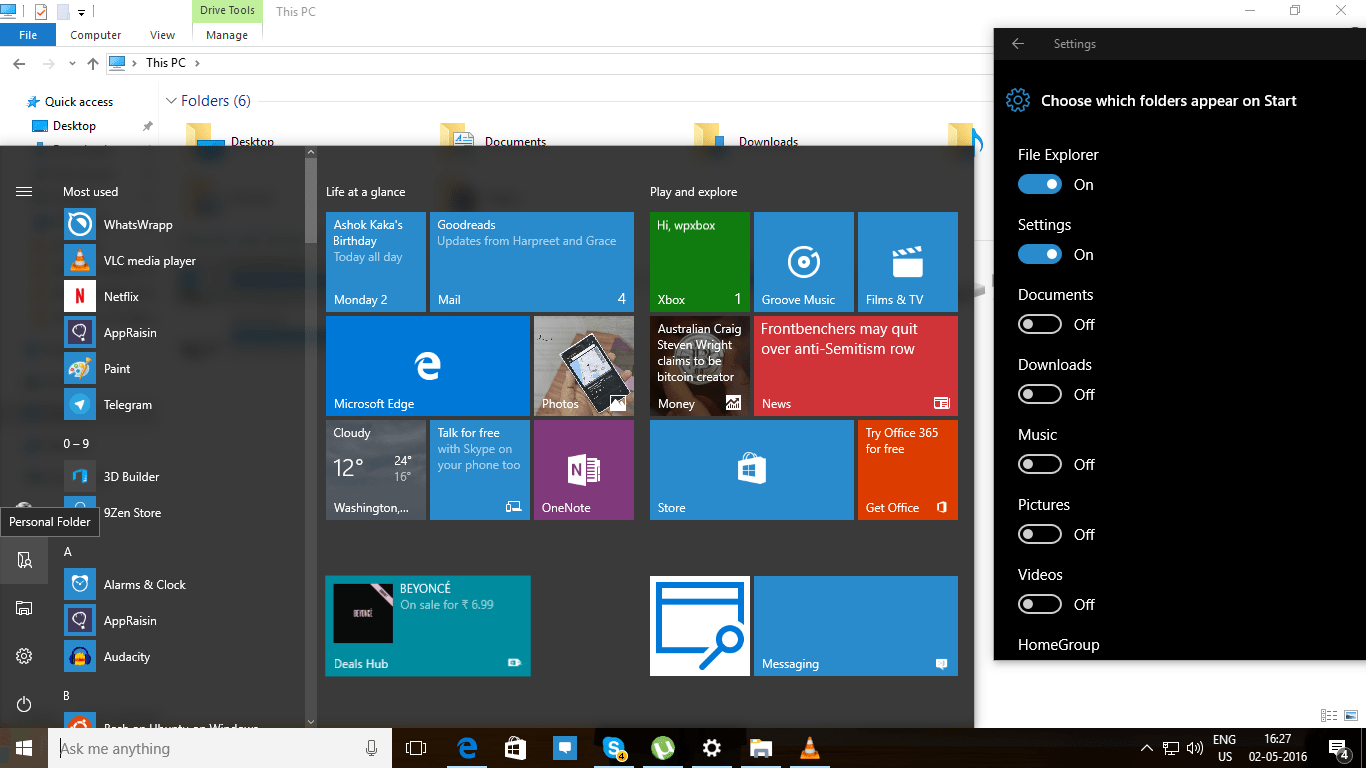Open the Weather tile for Washington

376,470
